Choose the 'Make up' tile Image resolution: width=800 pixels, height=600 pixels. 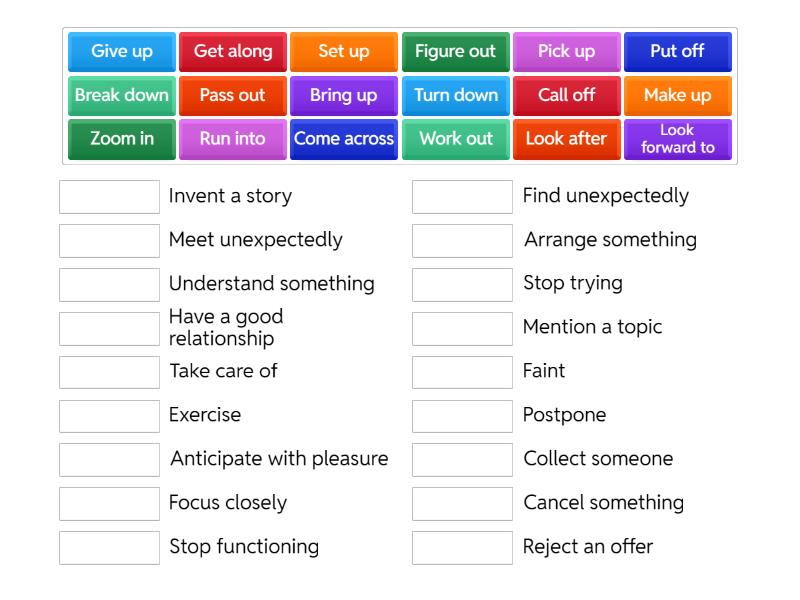click(x=678, y=95)
